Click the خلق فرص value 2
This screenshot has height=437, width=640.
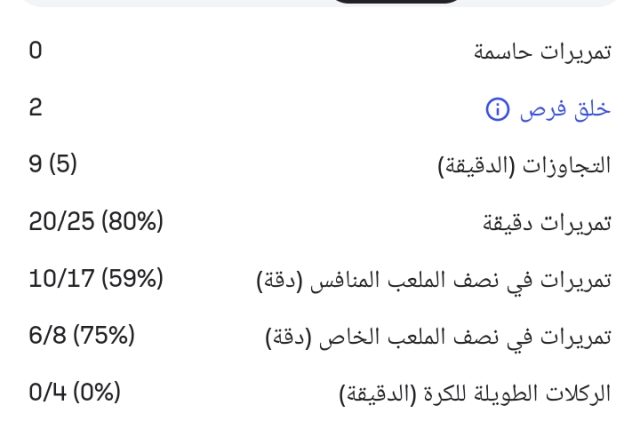(x=35, y=108)
